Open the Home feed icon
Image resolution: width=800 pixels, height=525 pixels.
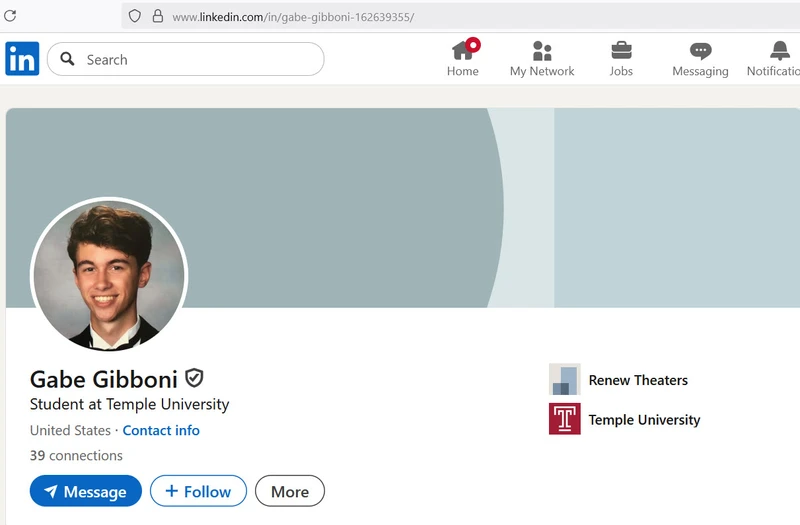(x=462, y=50)
